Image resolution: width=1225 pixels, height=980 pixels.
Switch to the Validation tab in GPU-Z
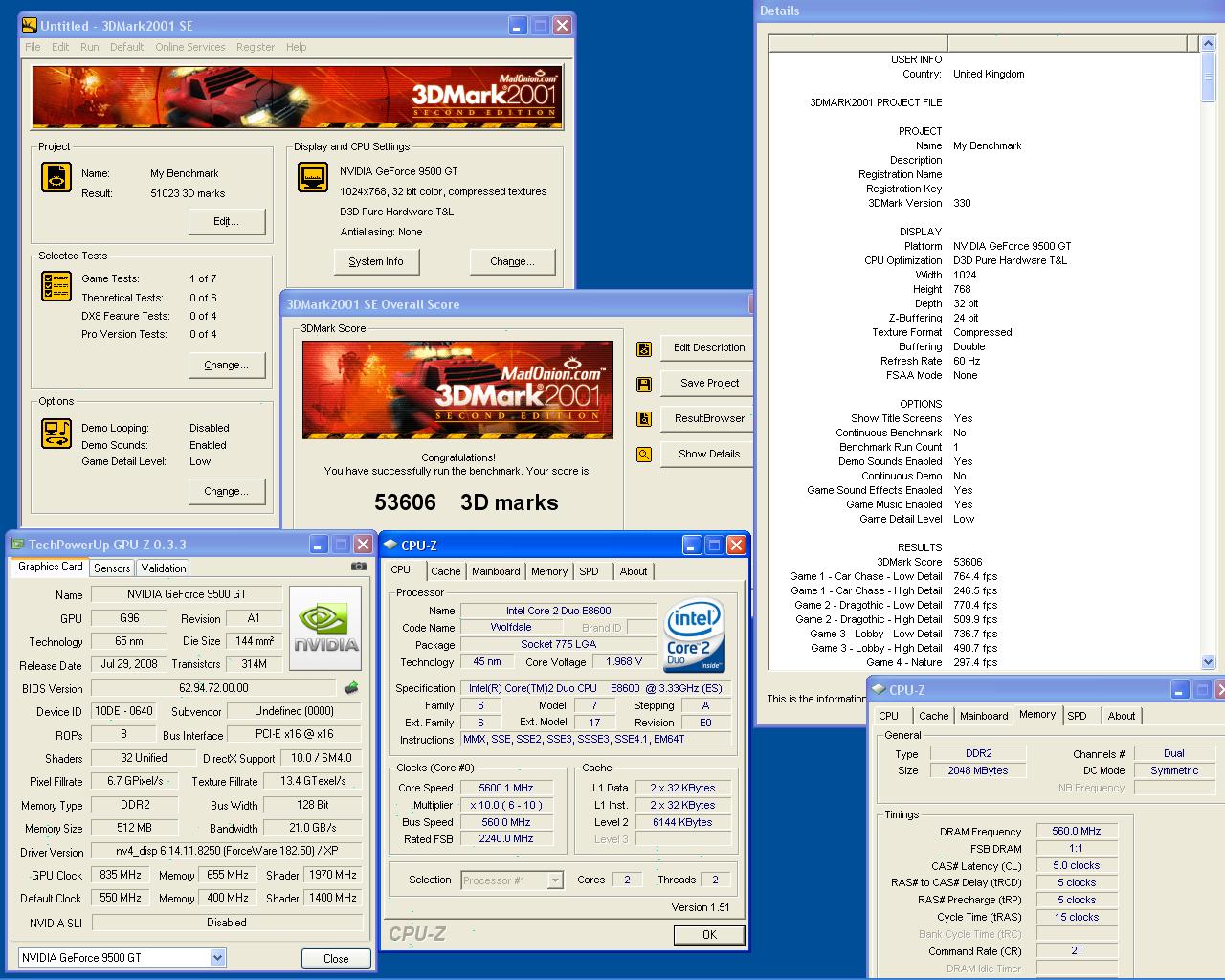(x=164, y=568)
